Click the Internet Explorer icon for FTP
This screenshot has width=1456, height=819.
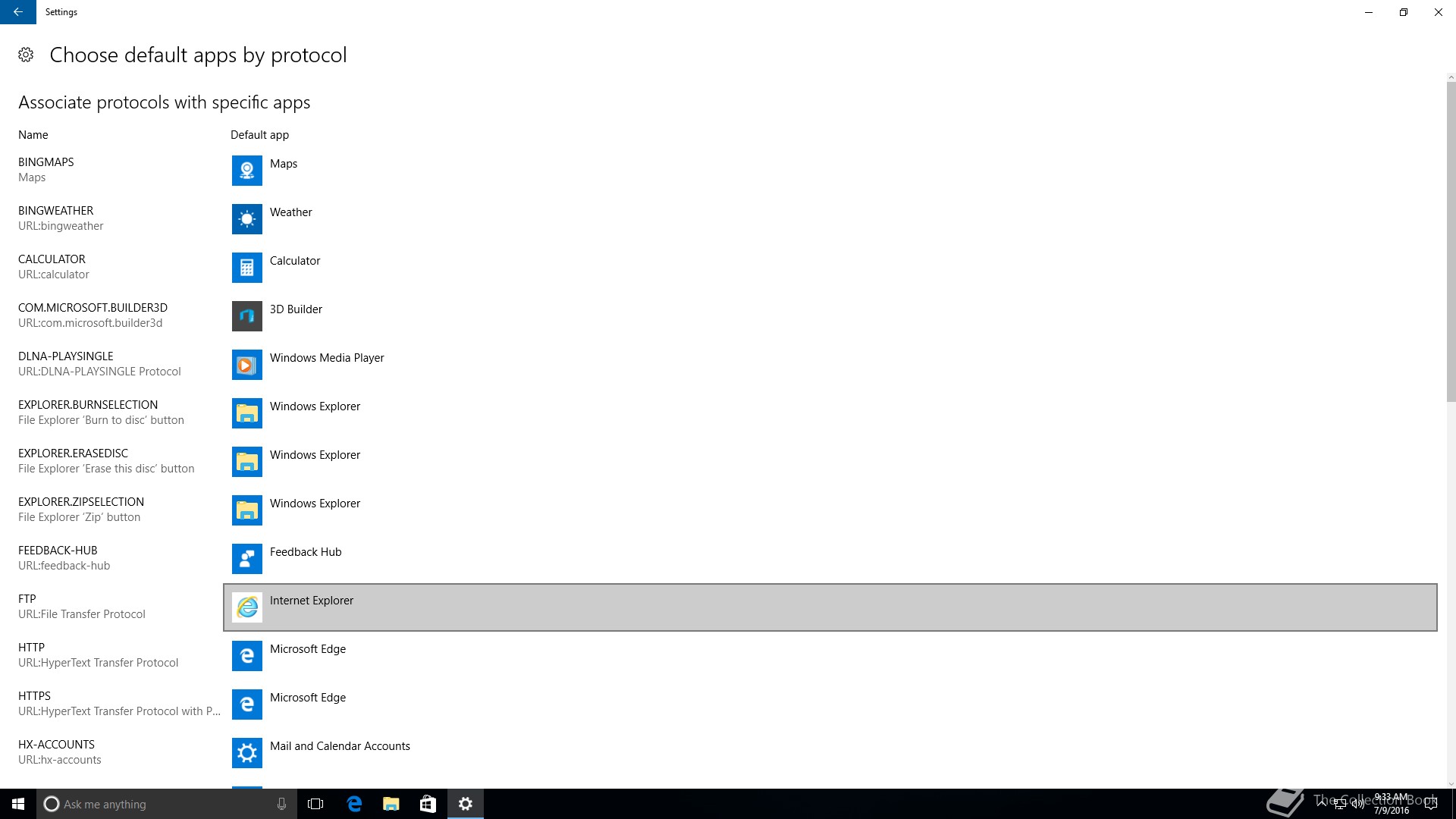[x=246, y=607]
